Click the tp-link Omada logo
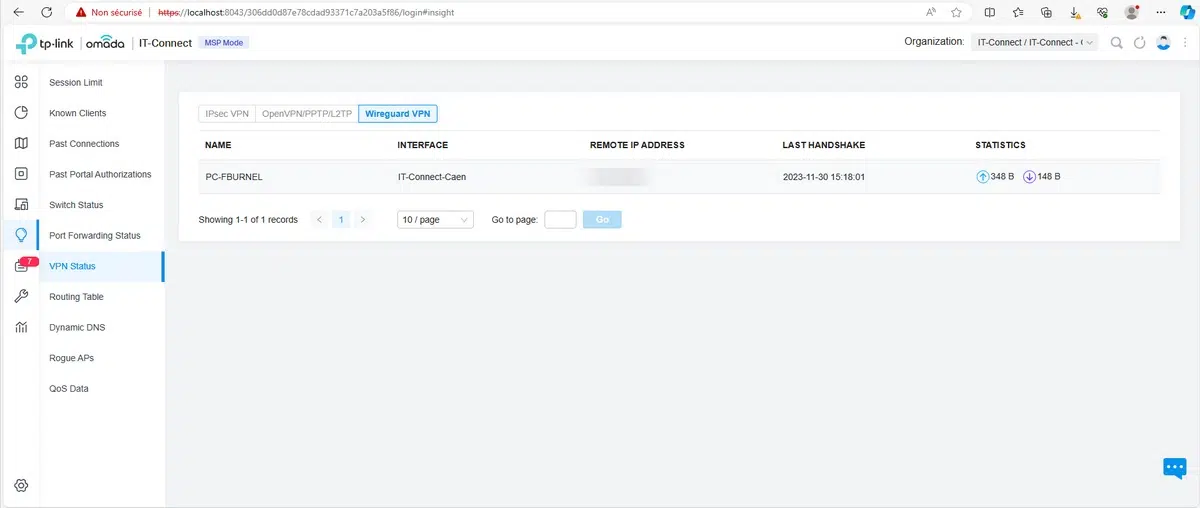Image resolution: width=1200 pixels, height=508 pixels. pos(70,43)
